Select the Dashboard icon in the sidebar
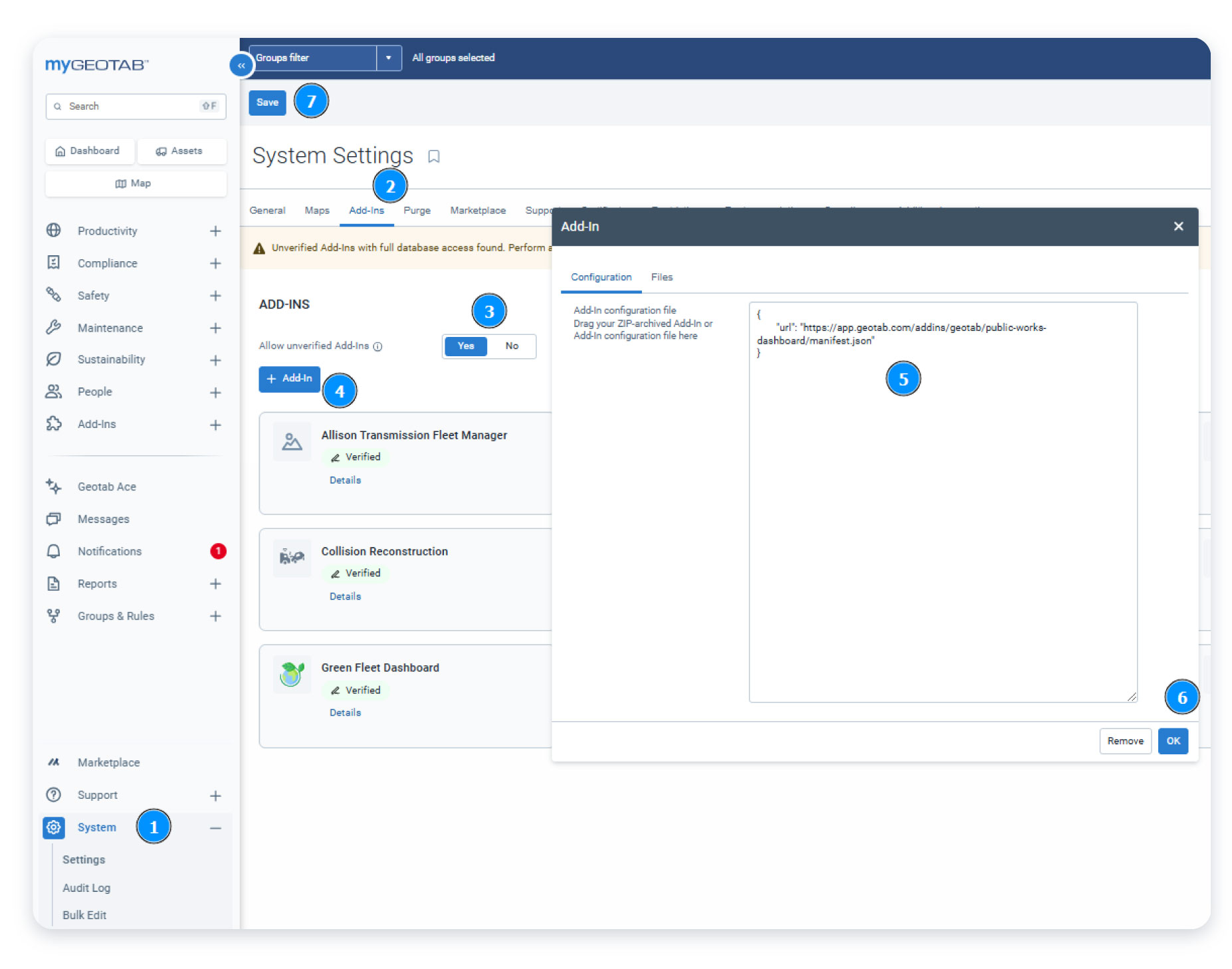The height and width of the screenshot is (969, 1232). (x=60, y=151)
